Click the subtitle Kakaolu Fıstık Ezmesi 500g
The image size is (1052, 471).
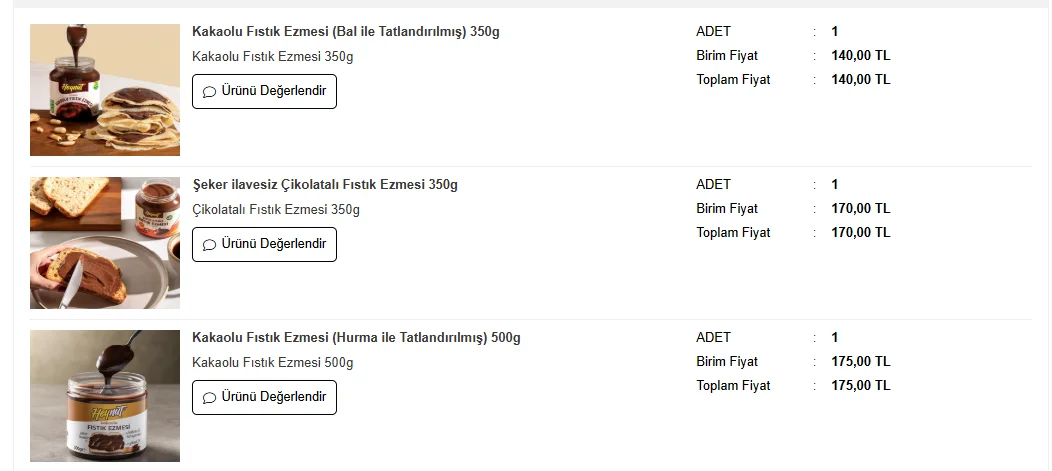pyautogui.click(x=272, y=363)
